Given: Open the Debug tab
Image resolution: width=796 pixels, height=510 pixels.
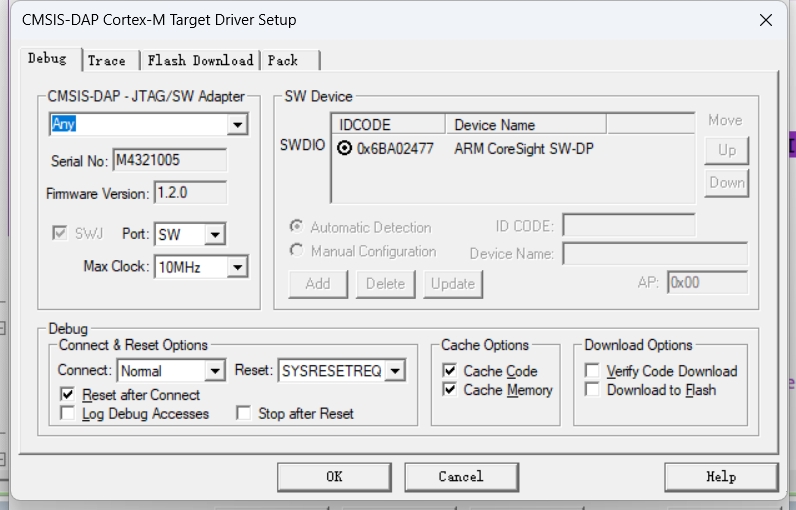Looking at the screenshot, I should [x=47, y=59].
